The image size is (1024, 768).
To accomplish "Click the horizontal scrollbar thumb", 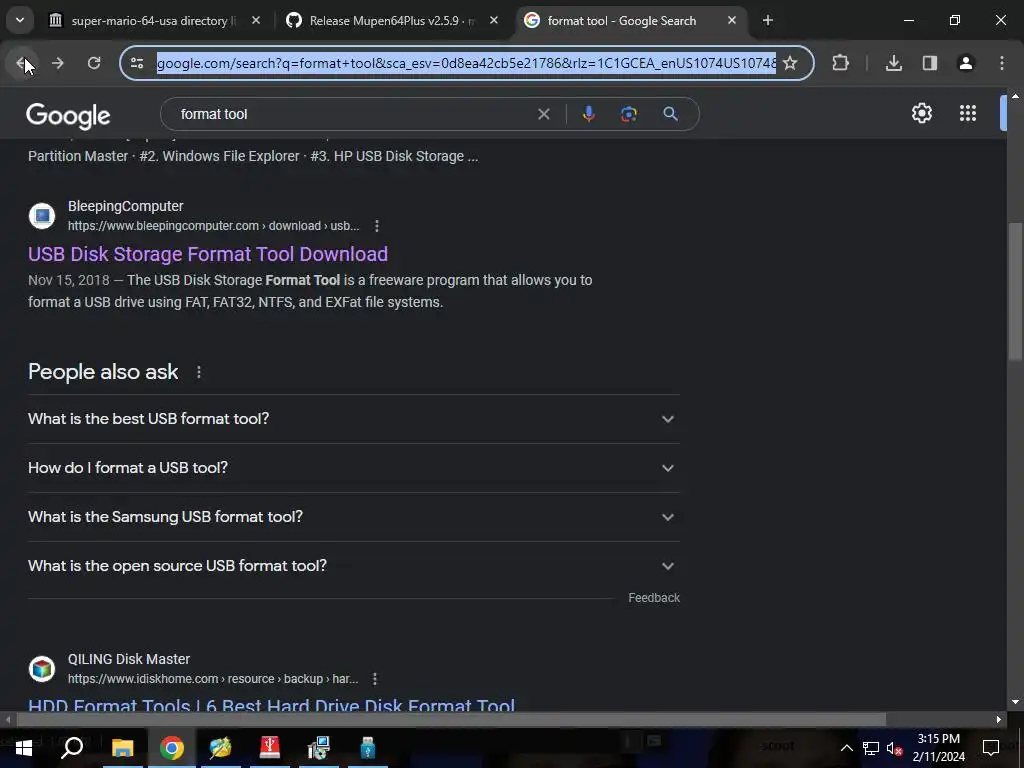I will (x=451, y=720).
